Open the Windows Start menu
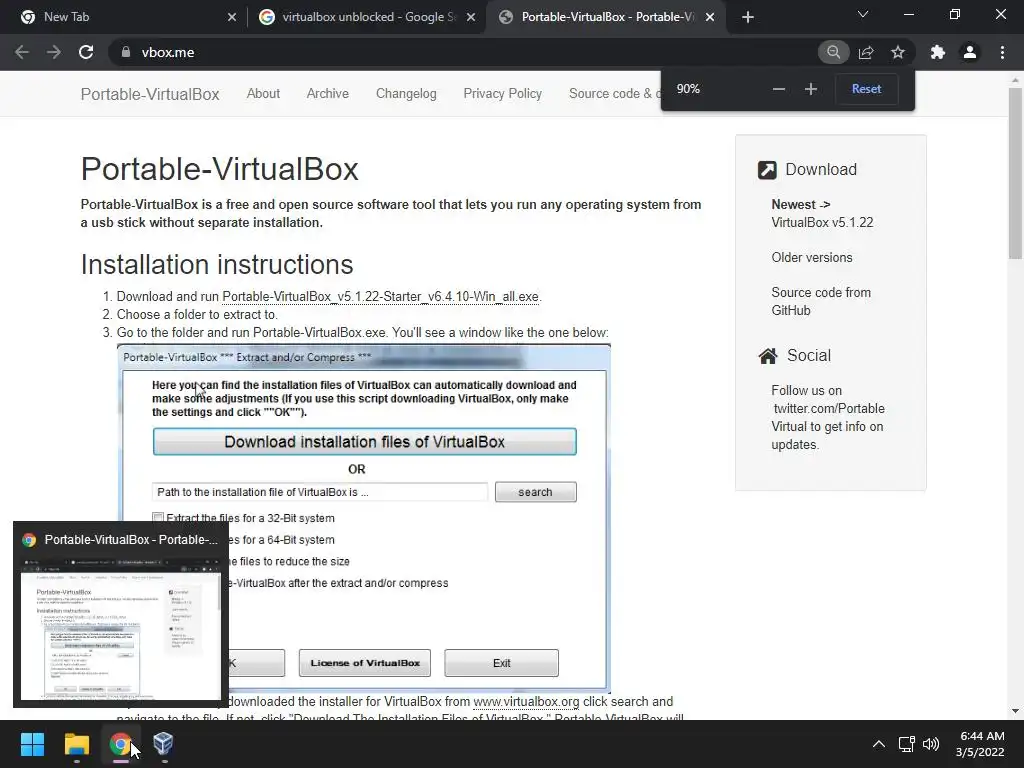 point(32,744)
